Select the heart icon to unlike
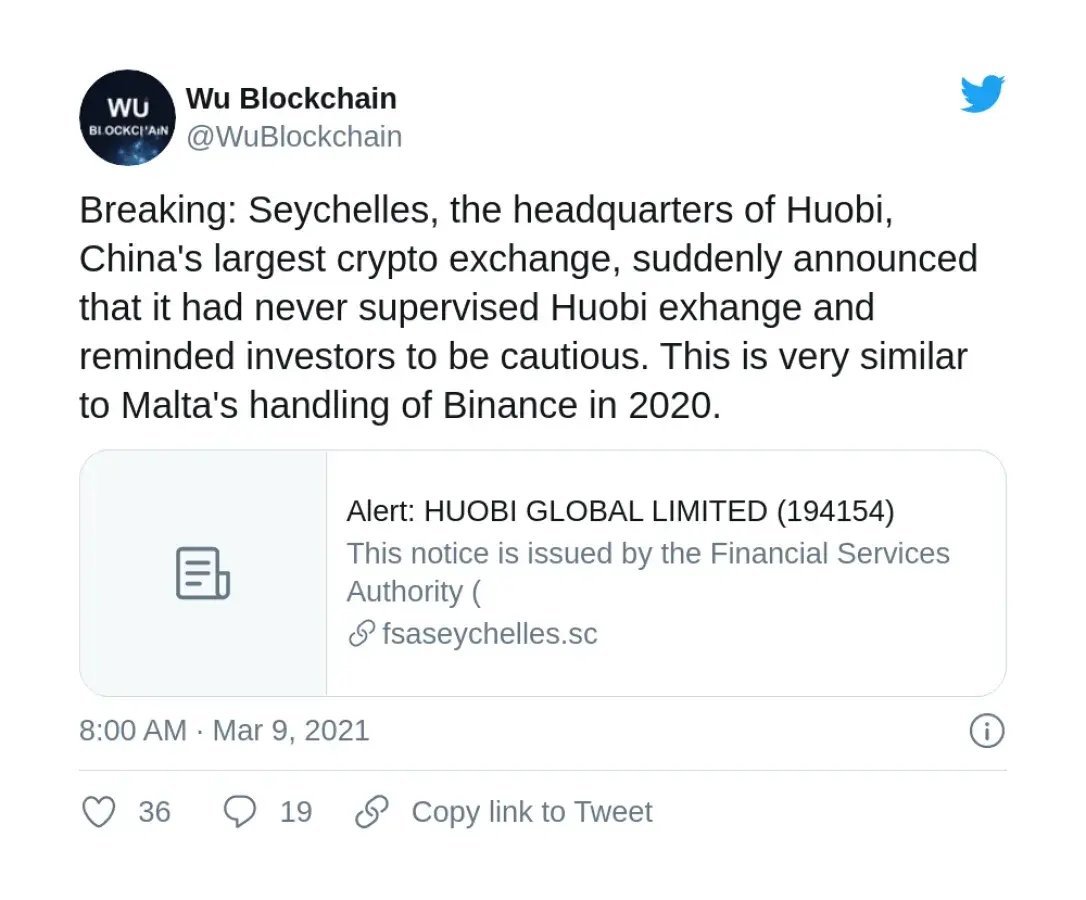The height and width of the screenshot is (900, 1086). (98, 812)
